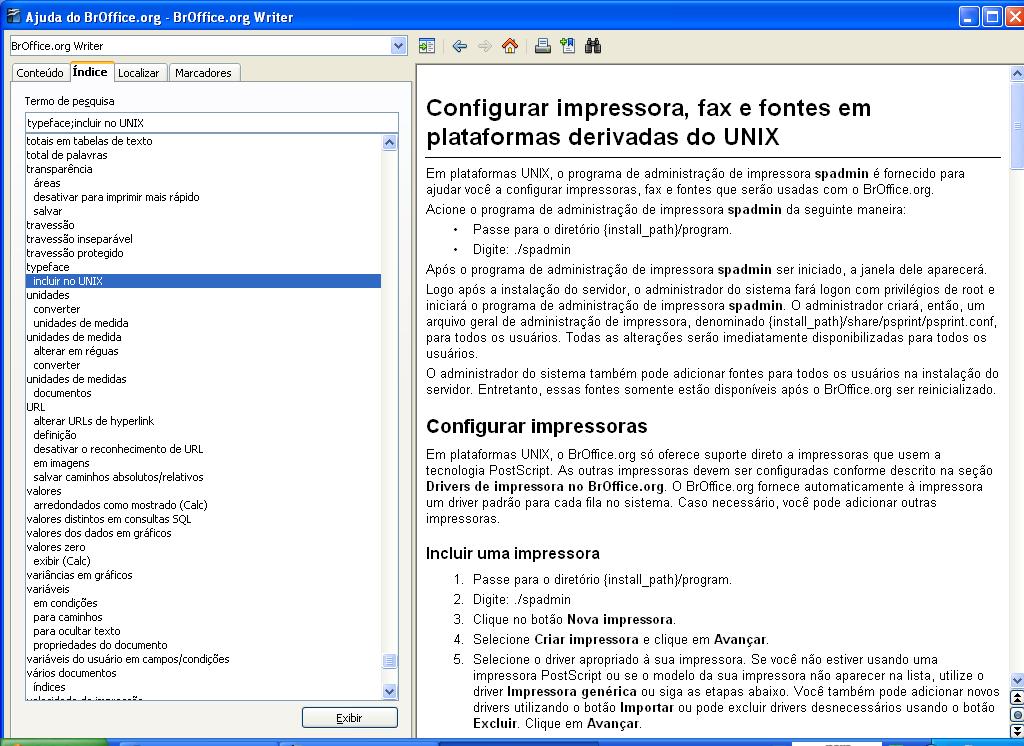1024x746 pixels.
Task: Click 'Configurar impressoras' heading
Action: click(x=537, y=427)
